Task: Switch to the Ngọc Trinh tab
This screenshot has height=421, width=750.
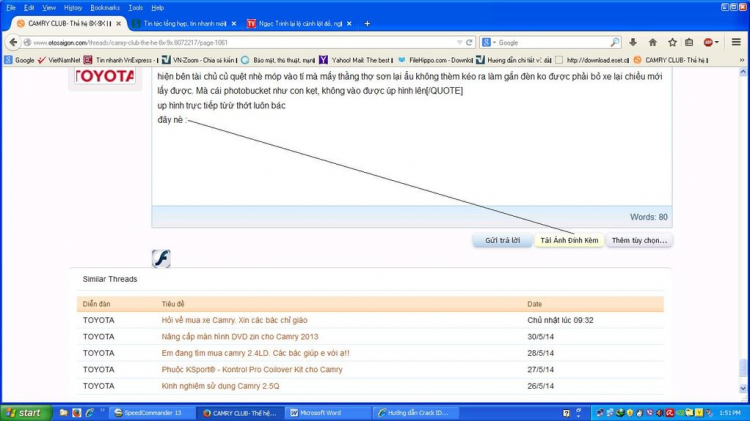Action: (x=299, y=23)
